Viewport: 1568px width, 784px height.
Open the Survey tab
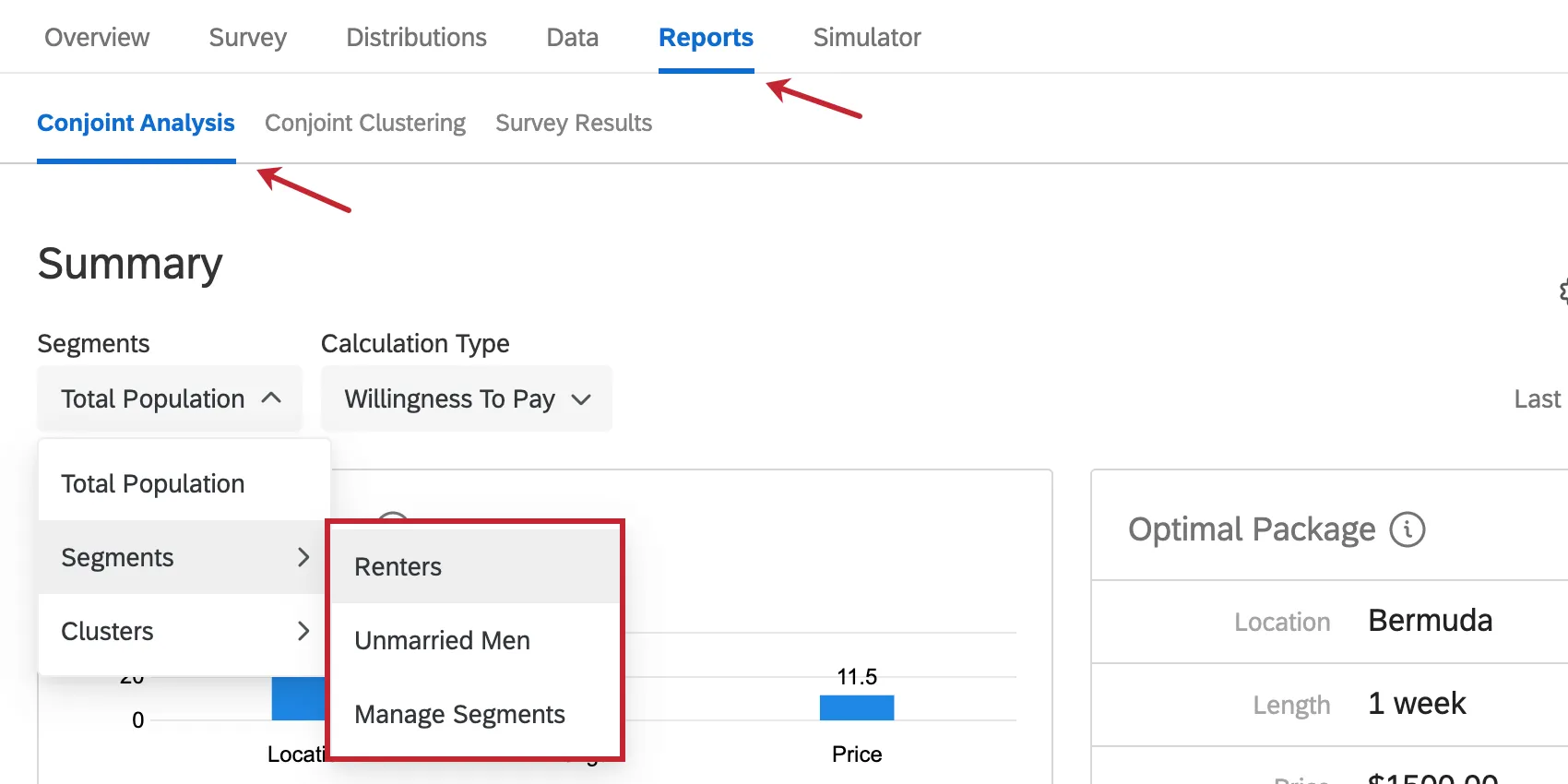coord(247,38)
